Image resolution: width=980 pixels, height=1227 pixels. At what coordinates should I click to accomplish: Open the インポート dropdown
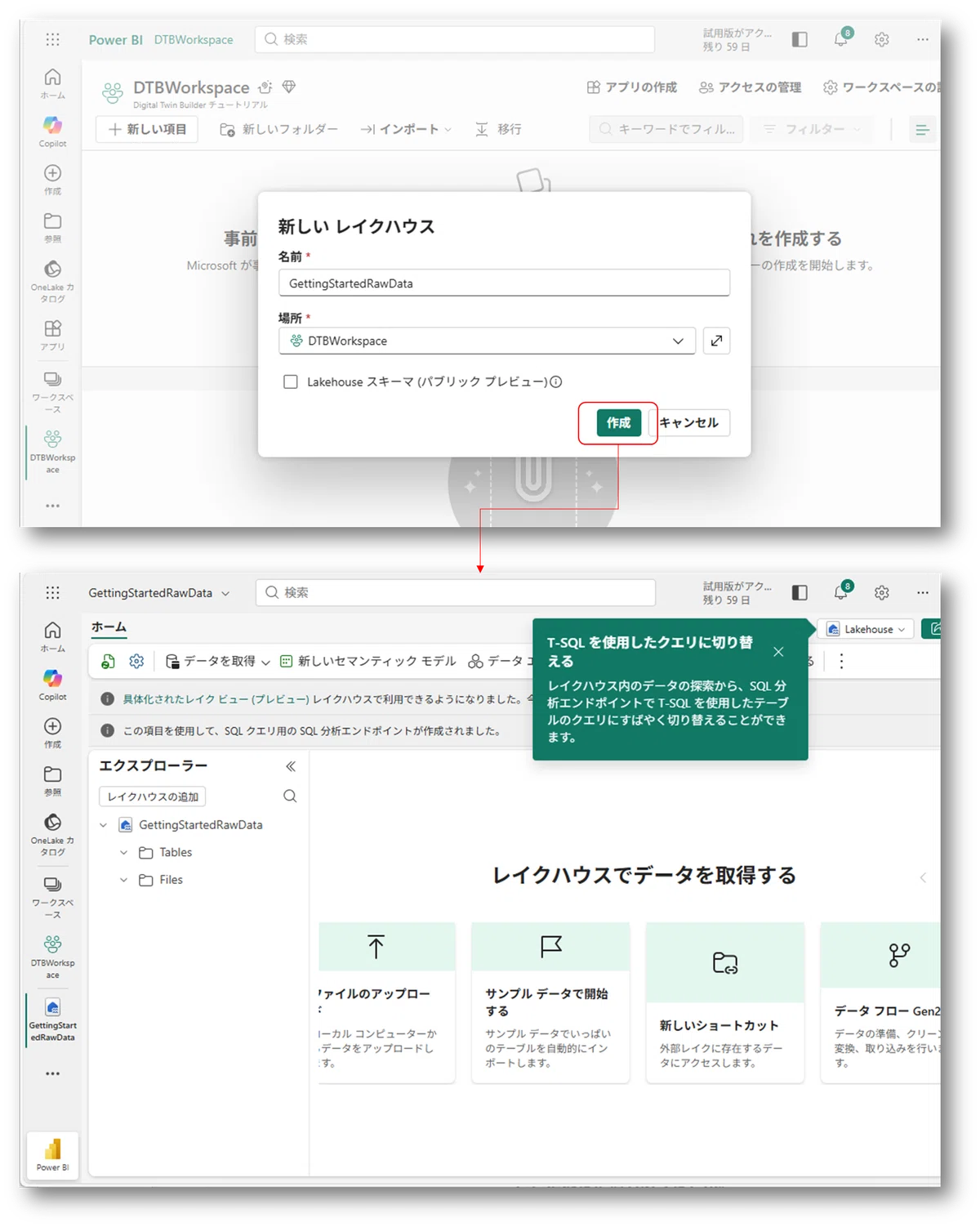[x=406, y=129]
